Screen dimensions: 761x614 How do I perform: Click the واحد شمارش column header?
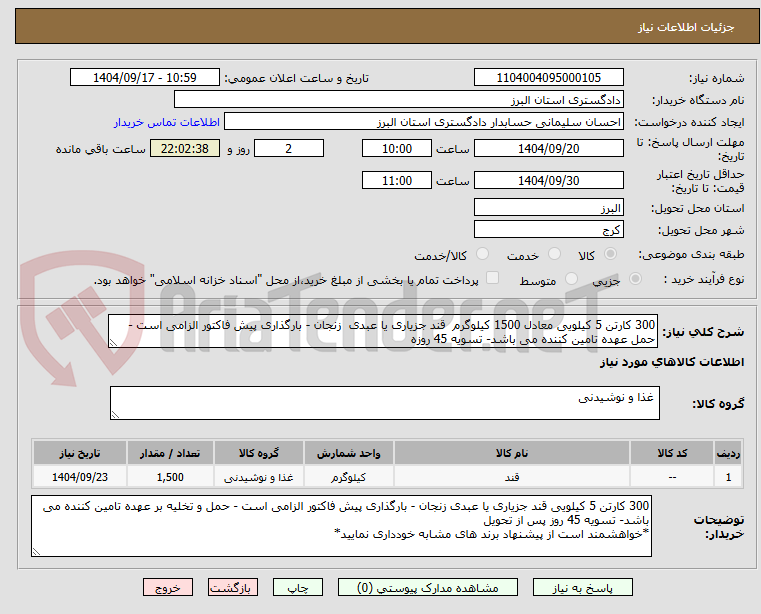[348, 453]
